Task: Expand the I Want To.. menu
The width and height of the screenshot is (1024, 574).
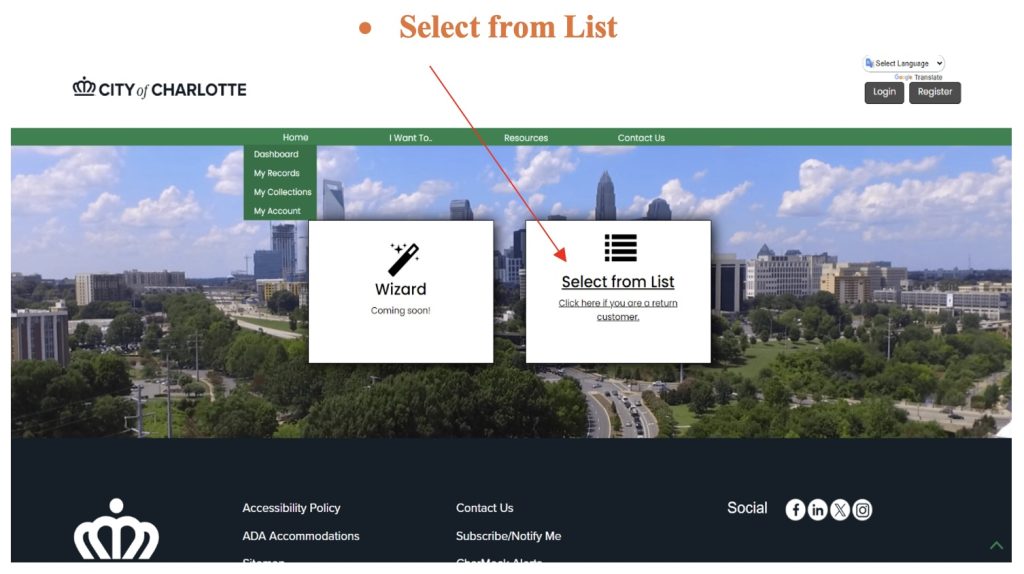Action: coord(411,138)
